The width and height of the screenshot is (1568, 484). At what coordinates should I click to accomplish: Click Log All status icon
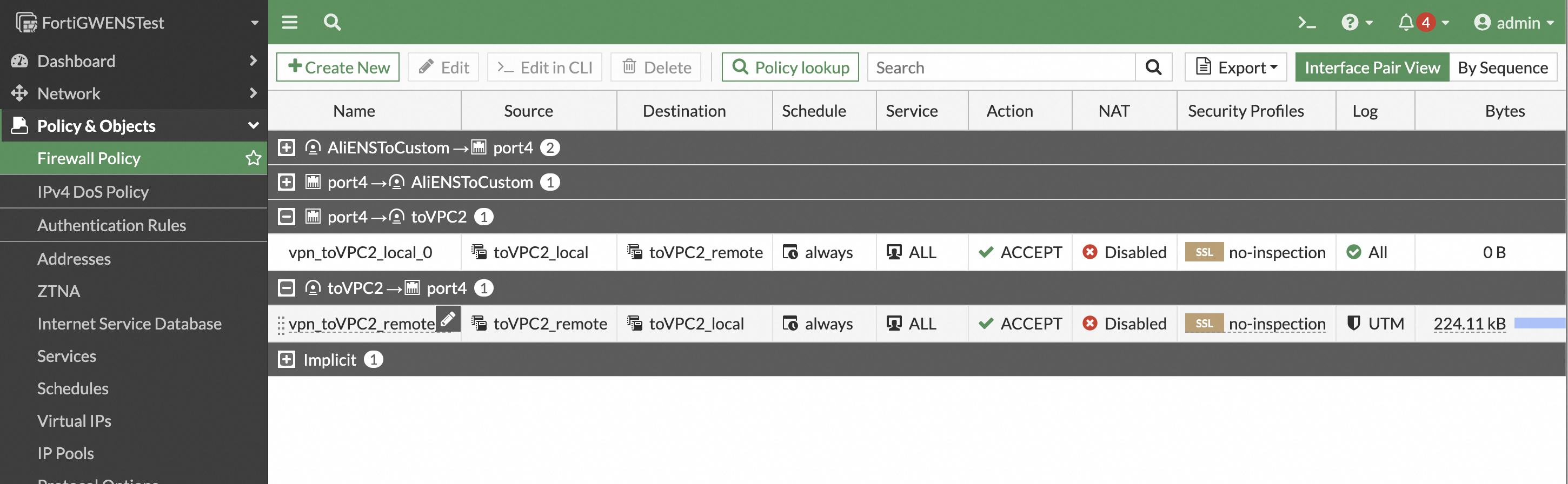tap(1354, 252)
